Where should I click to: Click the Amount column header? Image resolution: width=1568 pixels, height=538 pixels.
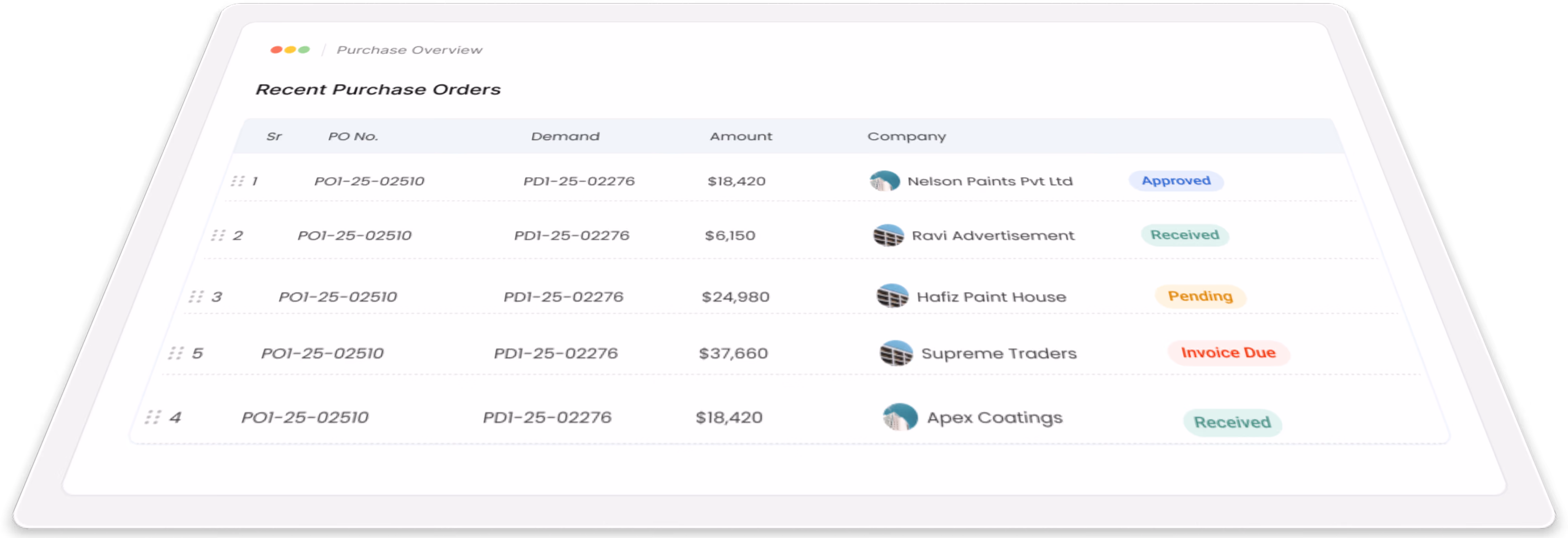tap(741, 137)
